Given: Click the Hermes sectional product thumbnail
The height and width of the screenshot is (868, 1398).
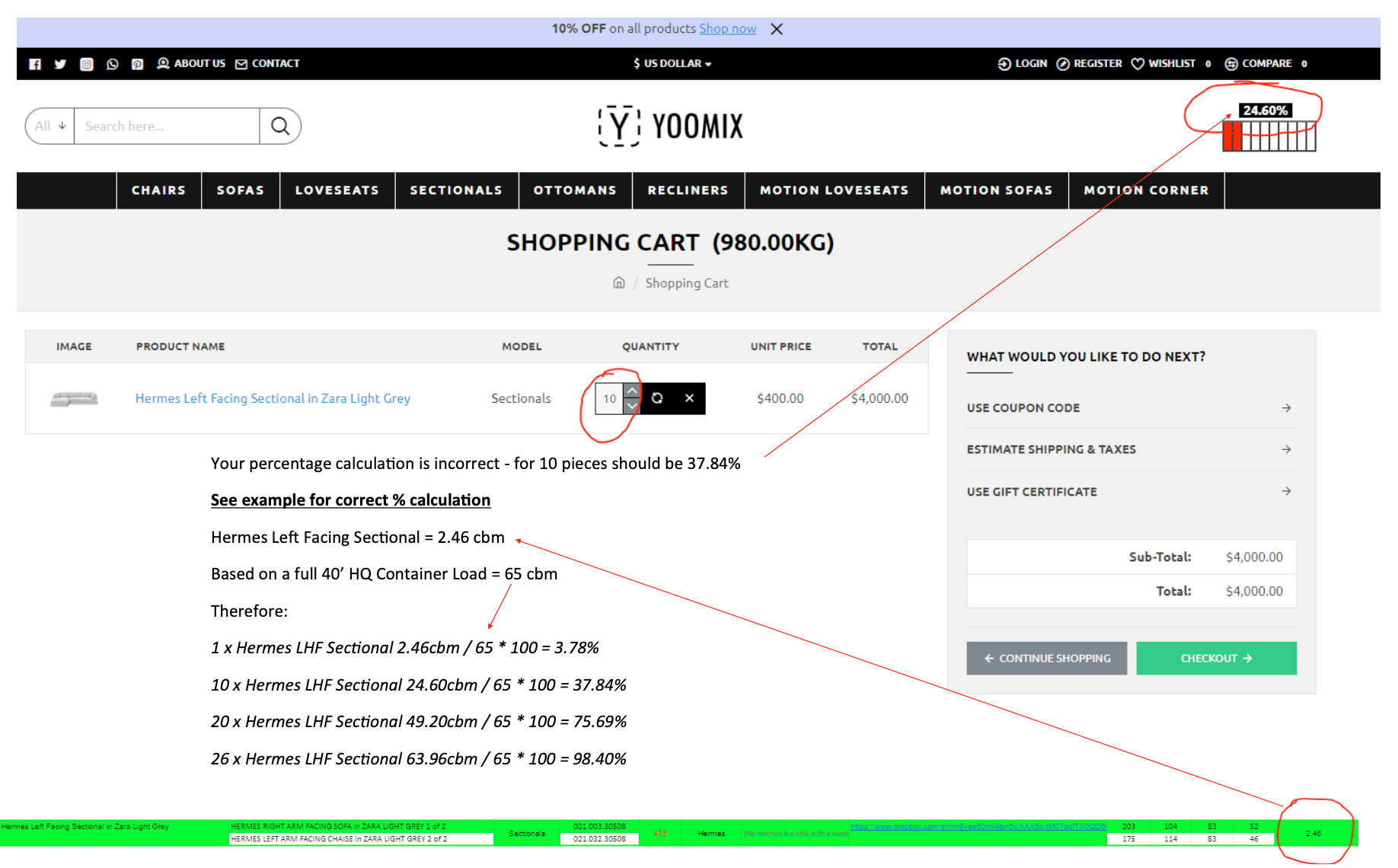Looking at the screenshot, I should pos(74,398).
